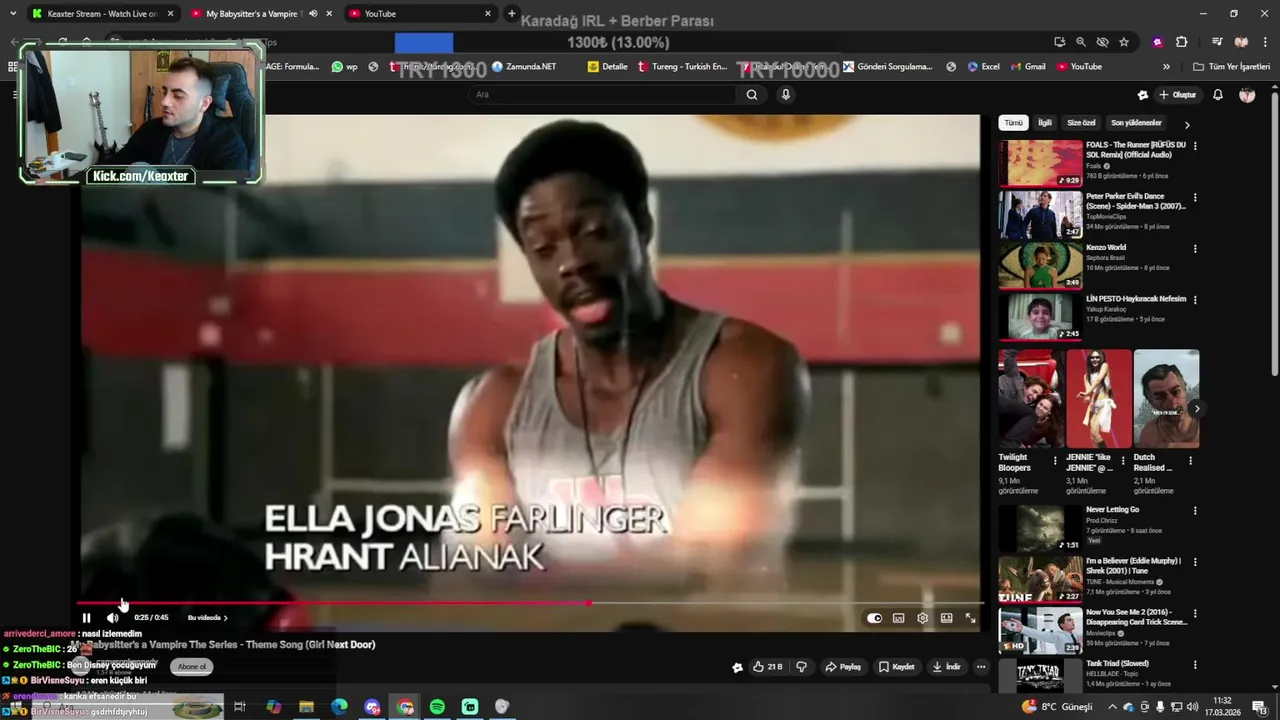Mute the video with the speaker icon
The height and width of the screenshot is (720, 1280).
[112, 618]
